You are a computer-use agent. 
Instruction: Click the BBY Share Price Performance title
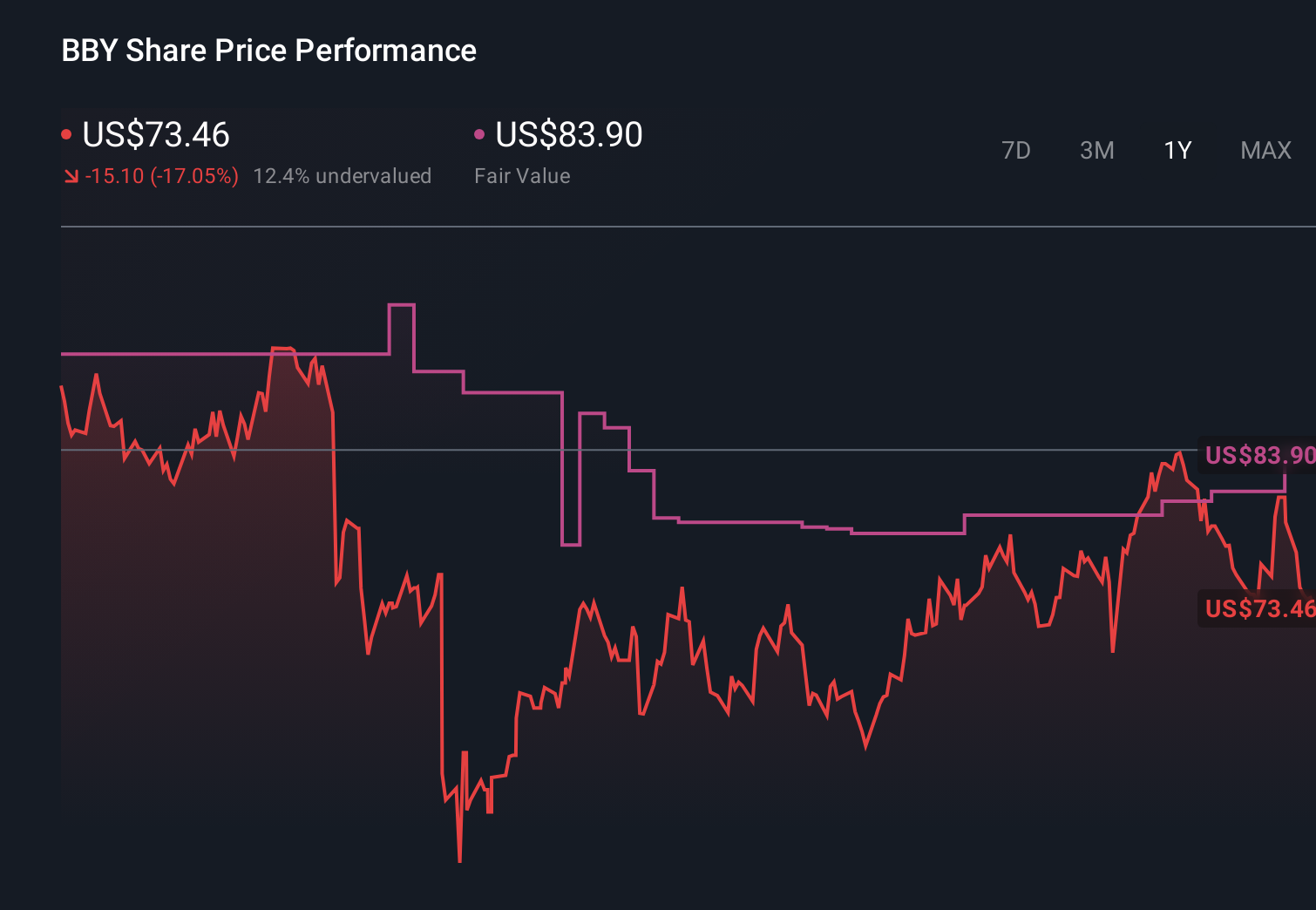coord(268,51)
